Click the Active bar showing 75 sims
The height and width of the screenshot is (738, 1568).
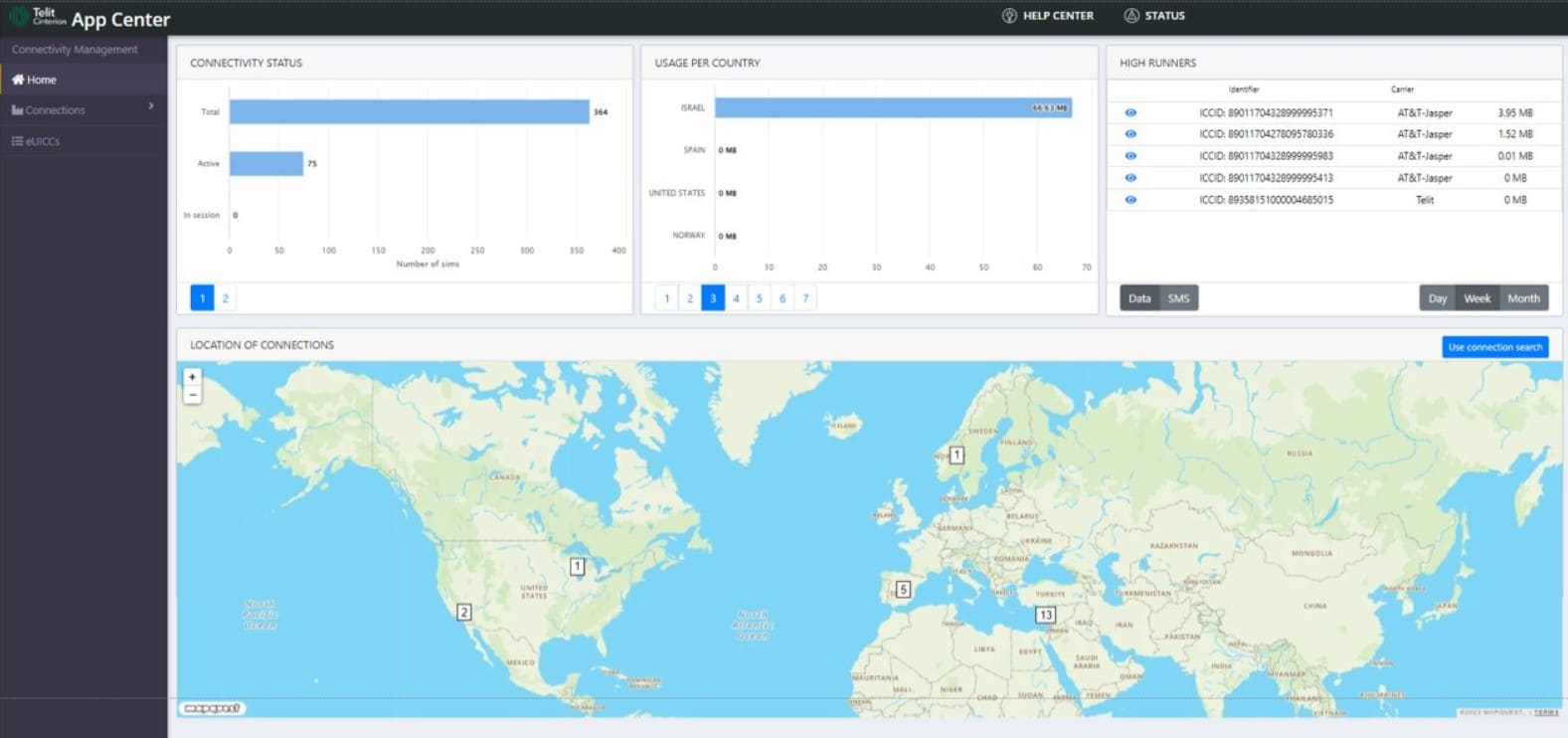click(x=266, y=163)
